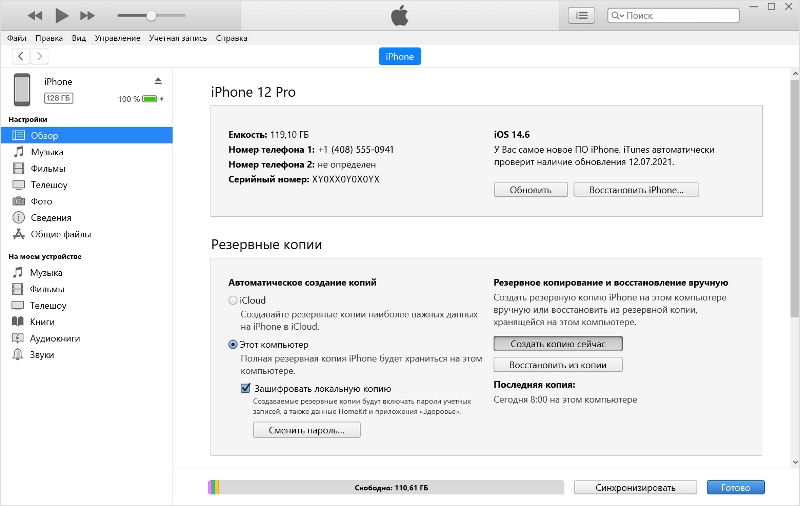800x506 pixels.
Task: Select the Этот компьютер radio button
Action: [233, 345]
